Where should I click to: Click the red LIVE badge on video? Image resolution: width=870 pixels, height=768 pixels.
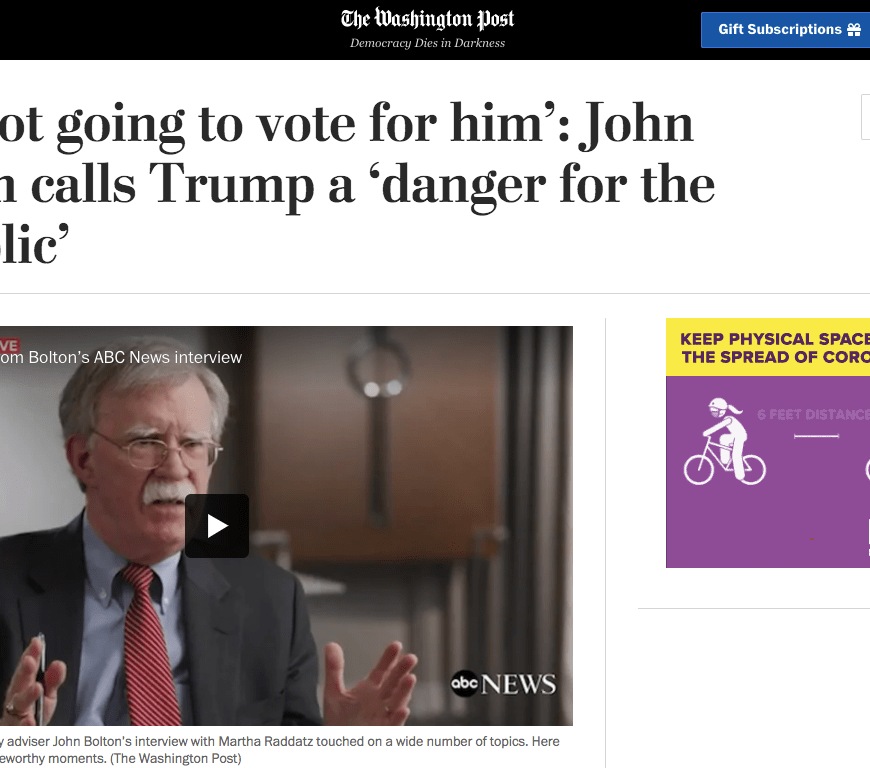9,346
